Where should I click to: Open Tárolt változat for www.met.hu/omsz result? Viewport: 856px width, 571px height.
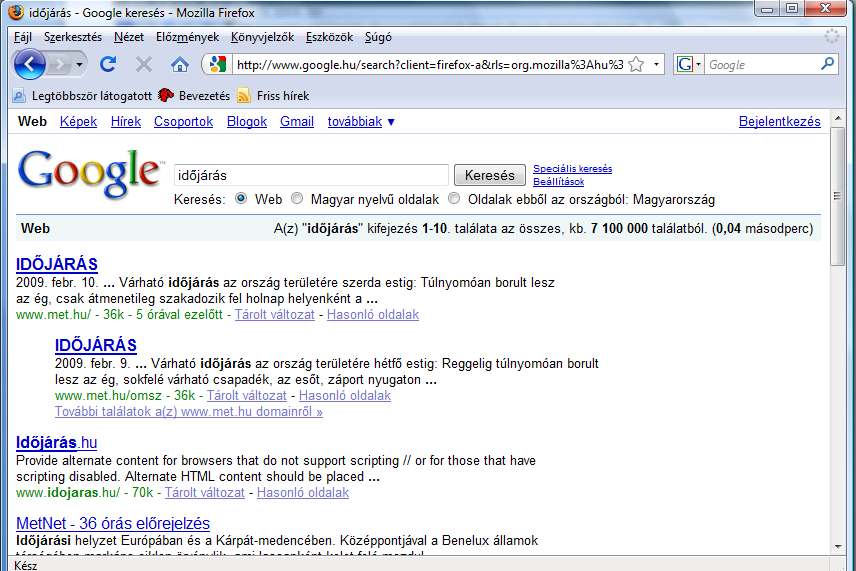coord(247,395)
